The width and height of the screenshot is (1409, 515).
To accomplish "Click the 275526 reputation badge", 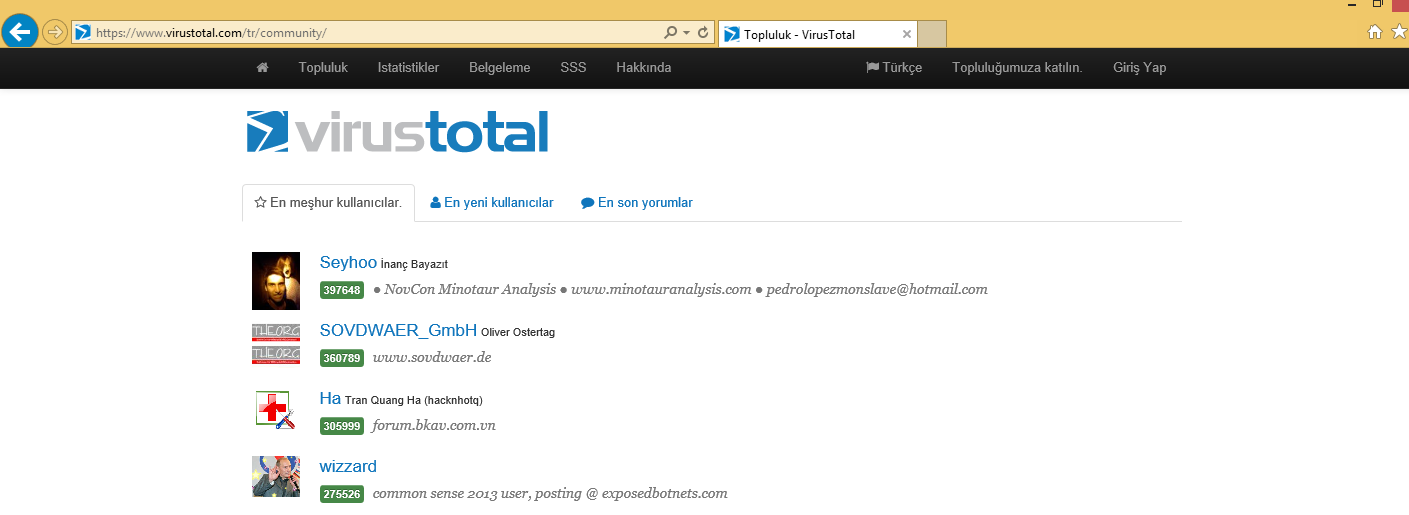I will [341, 494].
